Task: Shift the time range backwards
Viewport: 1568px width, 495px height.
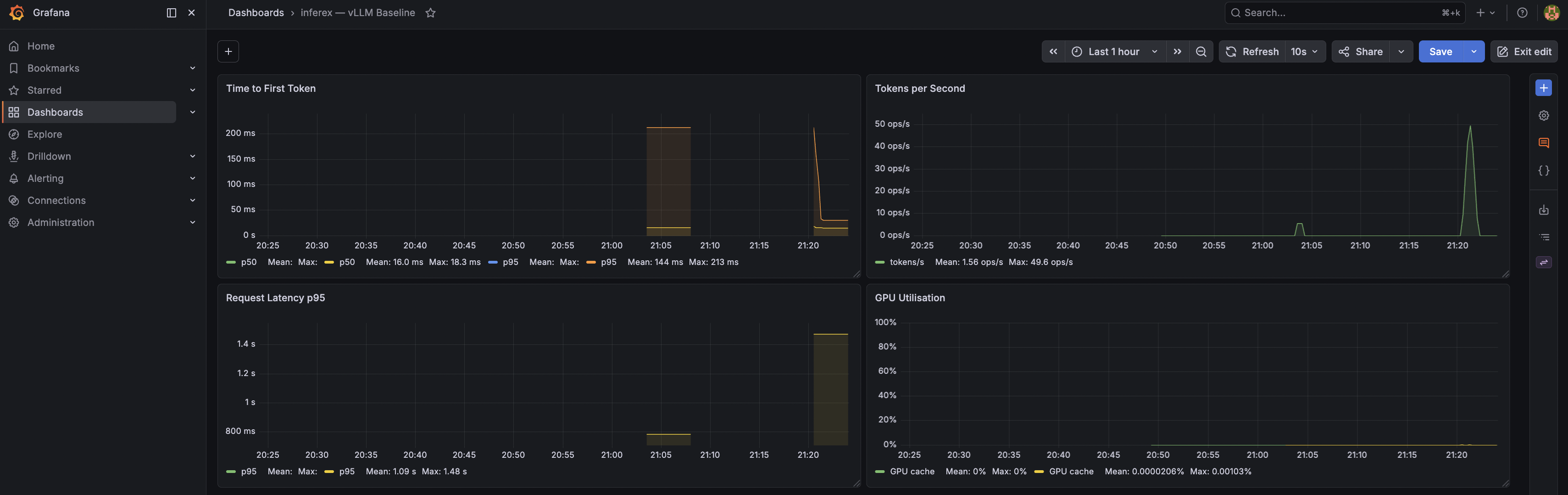Action: [1053, 52]
